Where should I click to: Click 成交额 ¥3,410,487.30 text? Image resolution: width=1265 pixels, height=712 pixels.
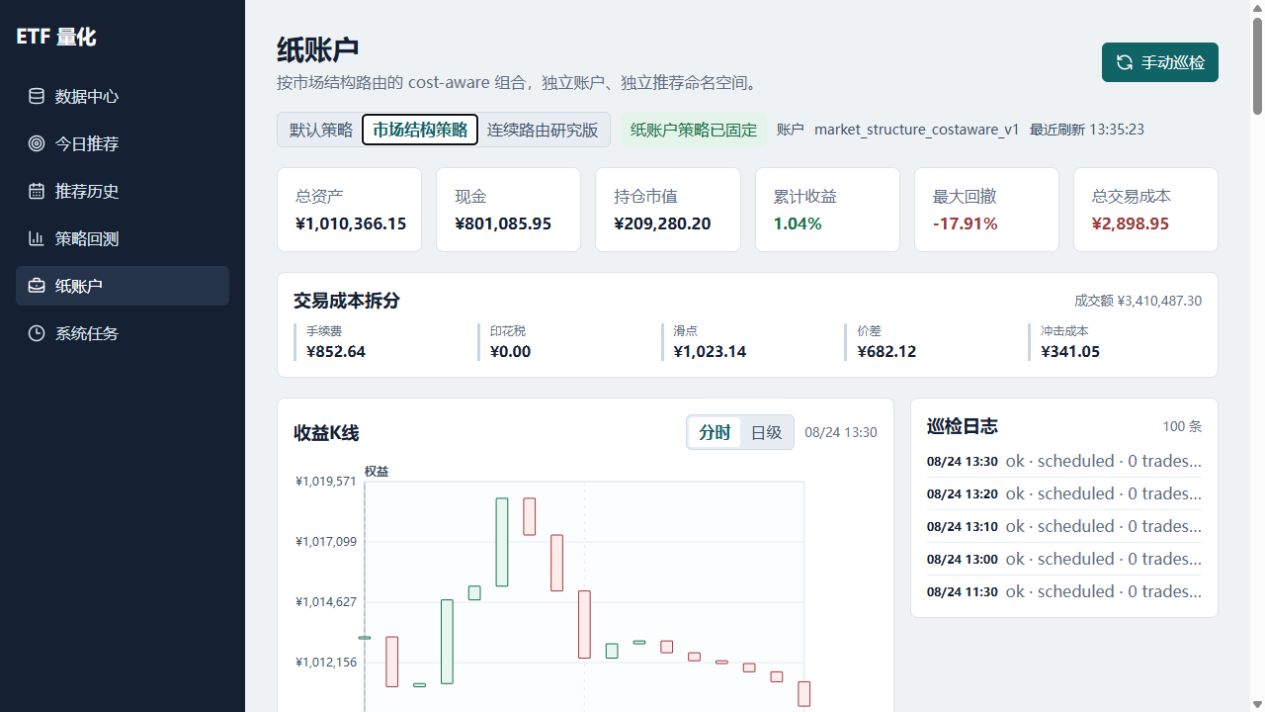[x=1138, y=301]
